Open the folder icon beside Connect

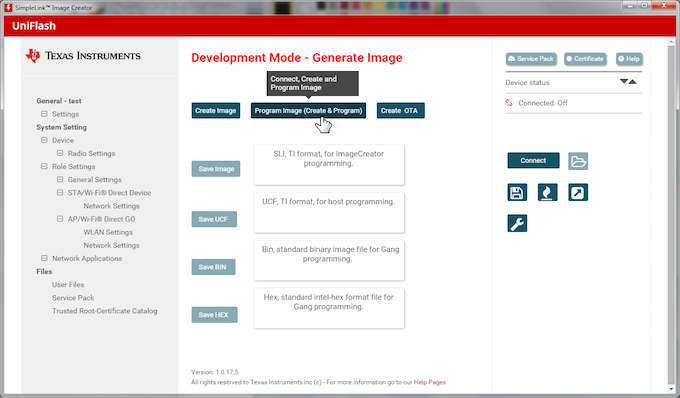click(x=578, y=161)
